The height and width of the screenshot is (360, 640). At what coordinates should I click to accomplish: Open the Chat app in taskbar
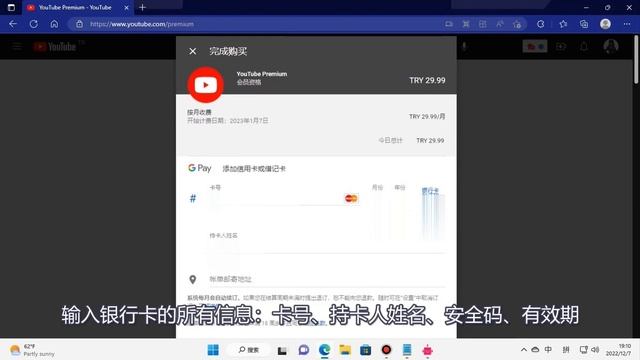point(303,350)
